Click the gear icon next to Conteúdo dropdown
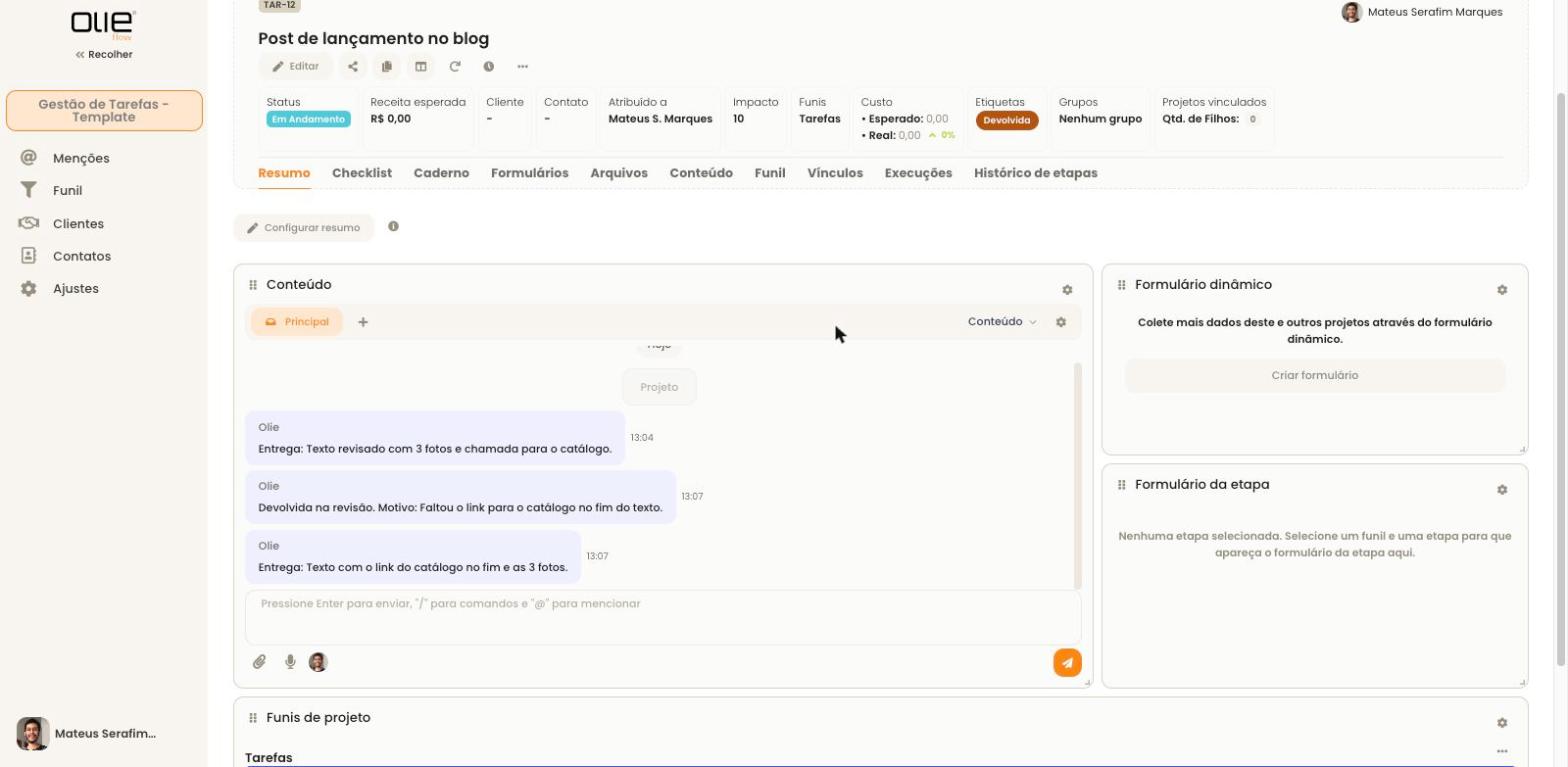 [1061, 322]
